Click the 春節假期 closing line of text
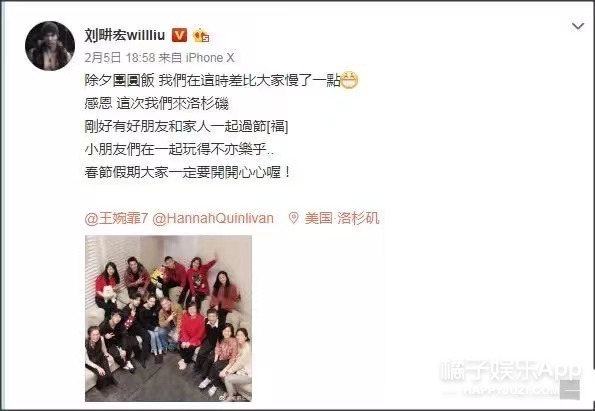This screenshot has width=595, height=411. 188,172
